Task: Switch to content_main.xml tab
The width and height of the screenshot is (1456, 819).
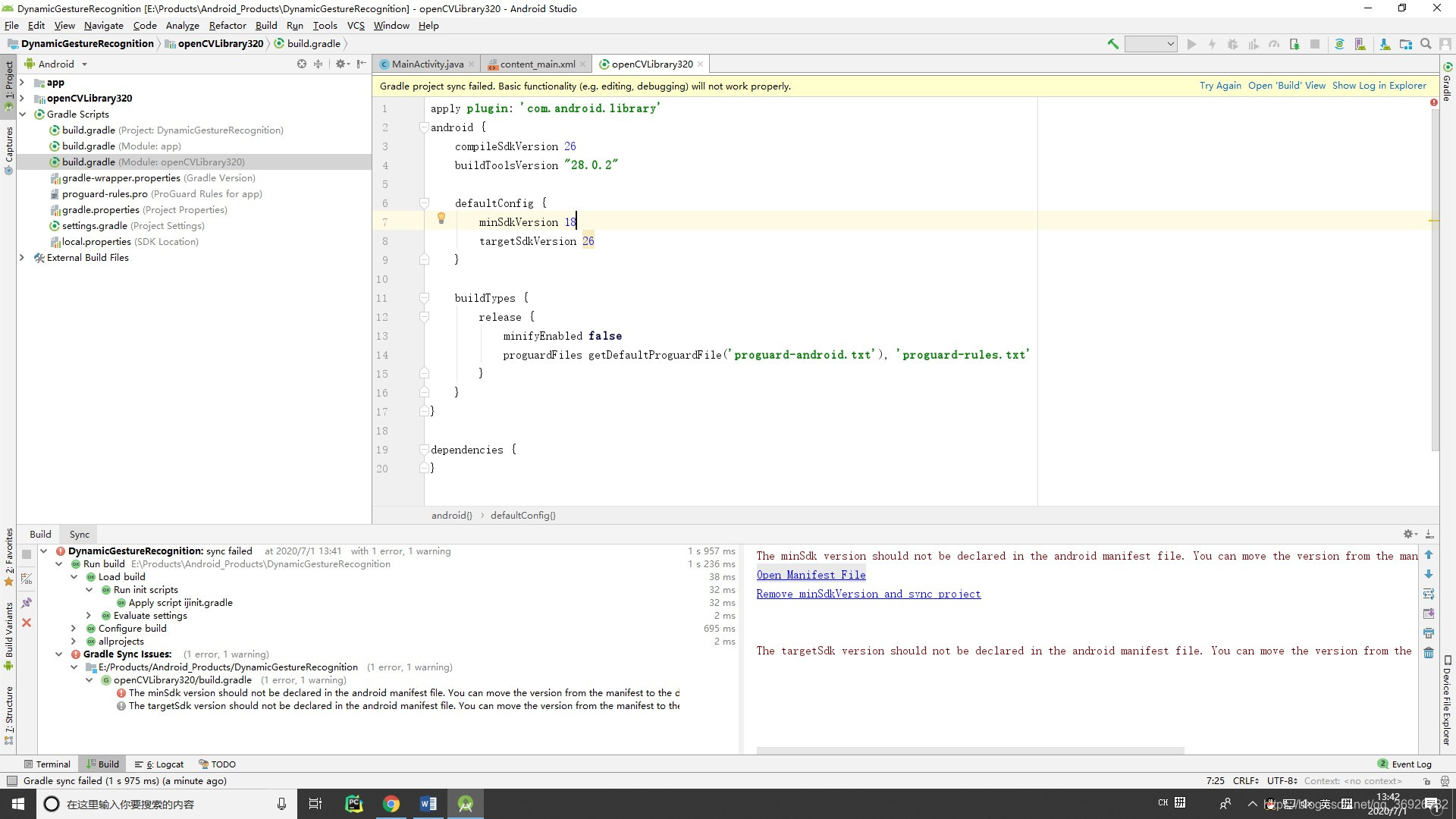Action: tap(537, 64)
